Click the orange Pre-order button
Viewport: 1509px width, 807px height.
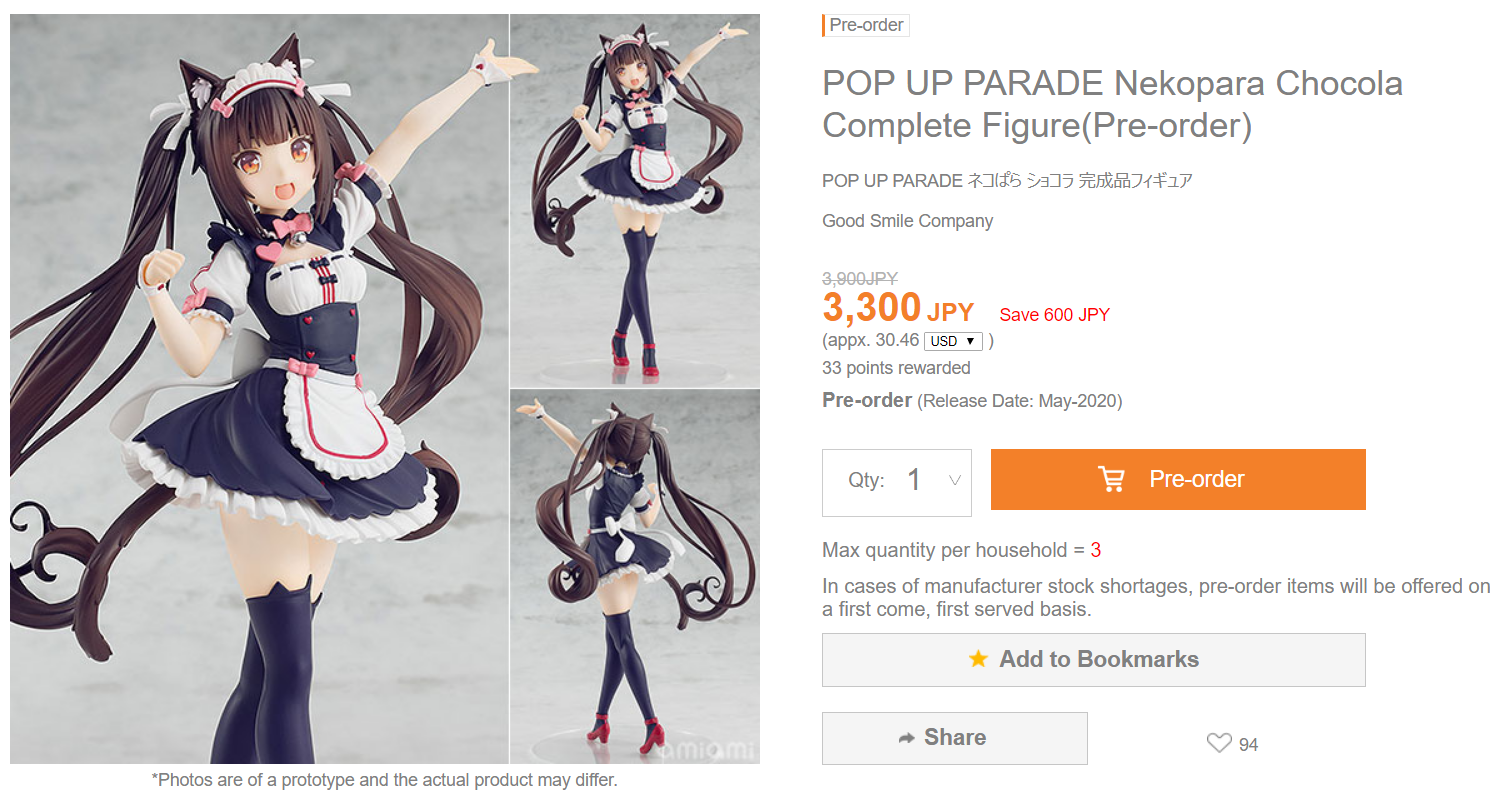[x=1178, y=479]
